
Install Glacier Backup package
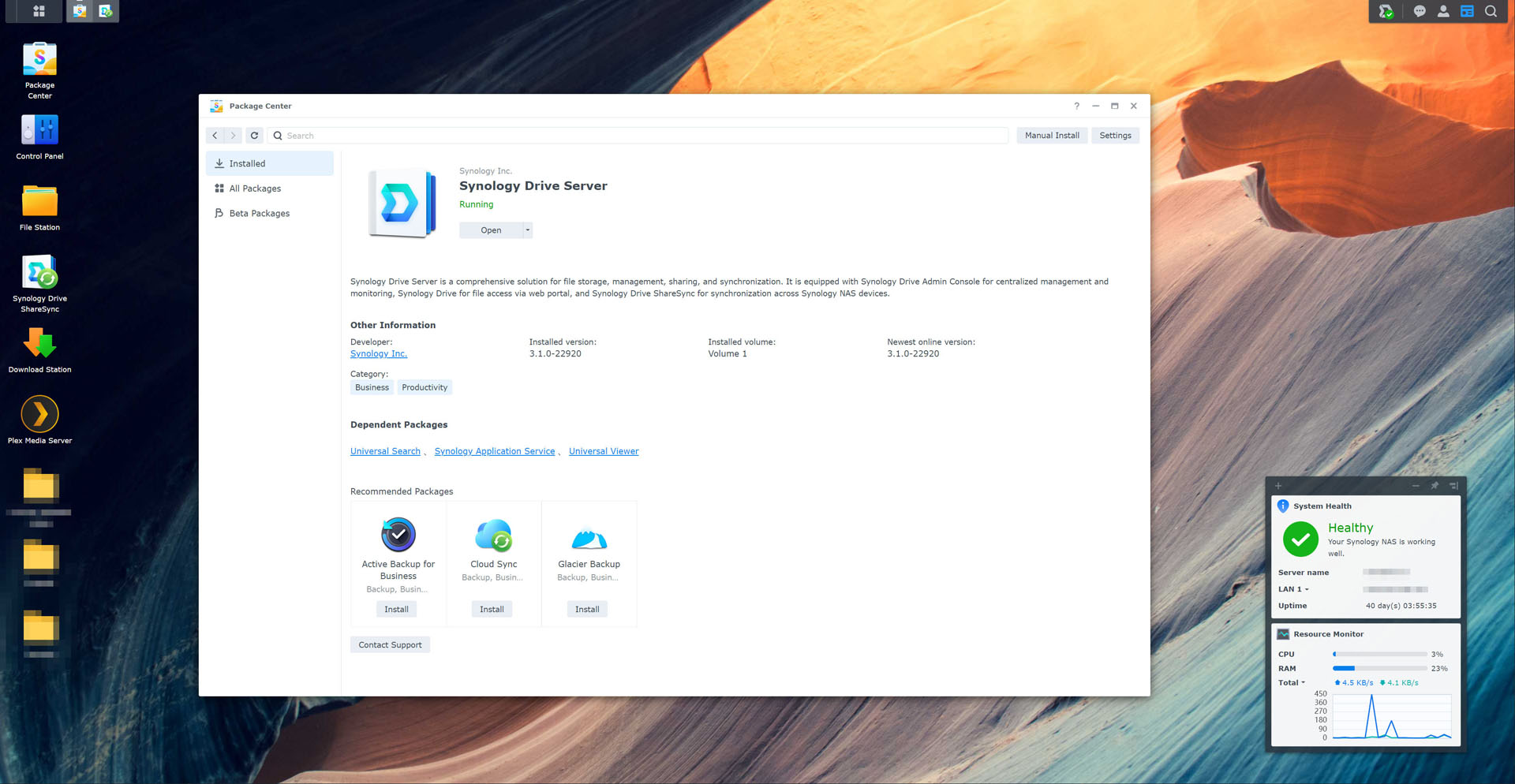pyautogui.click(x=587, y=609)
